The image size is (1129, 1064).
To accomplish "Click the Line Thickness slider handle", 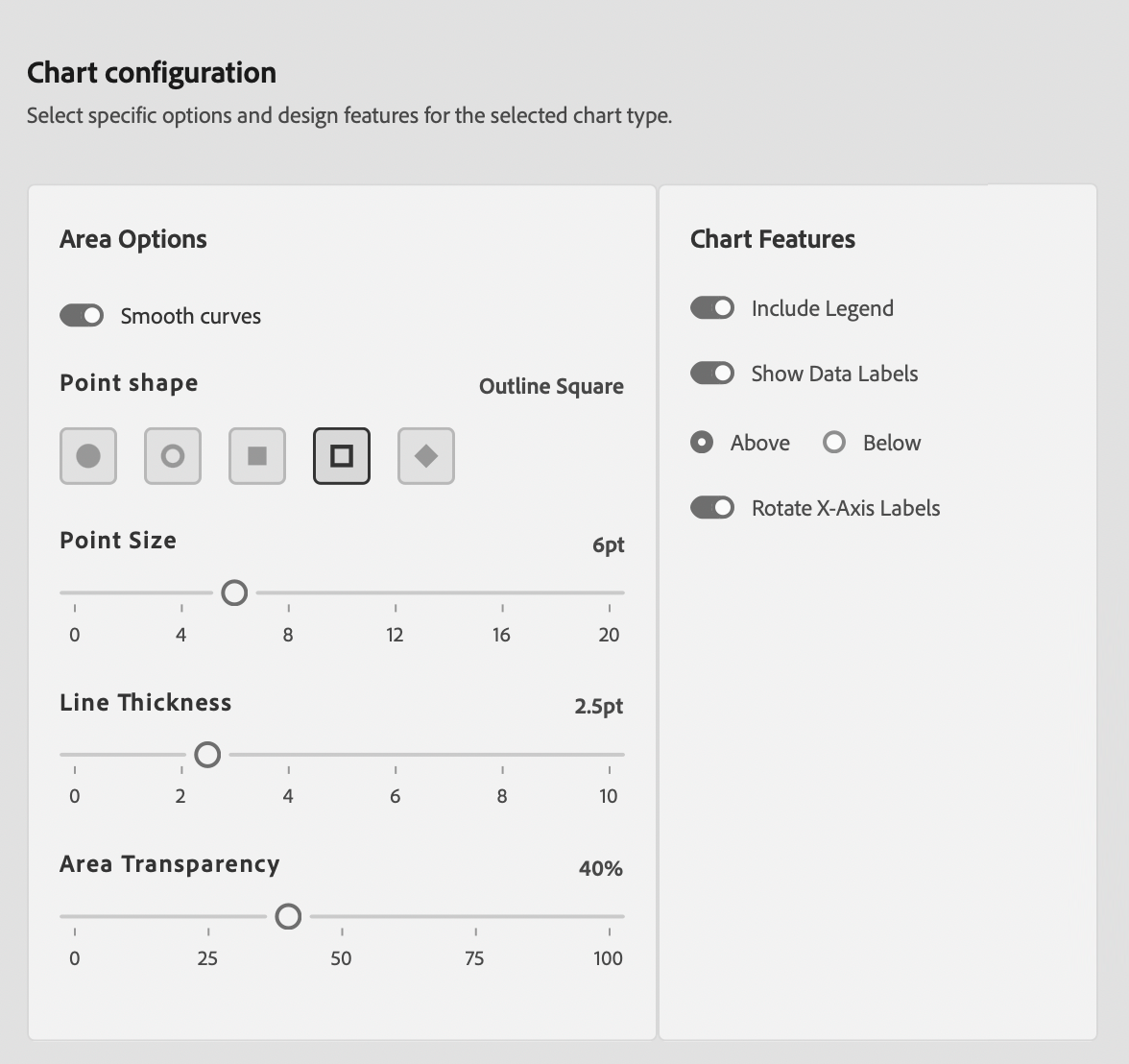I will [207, 754].
